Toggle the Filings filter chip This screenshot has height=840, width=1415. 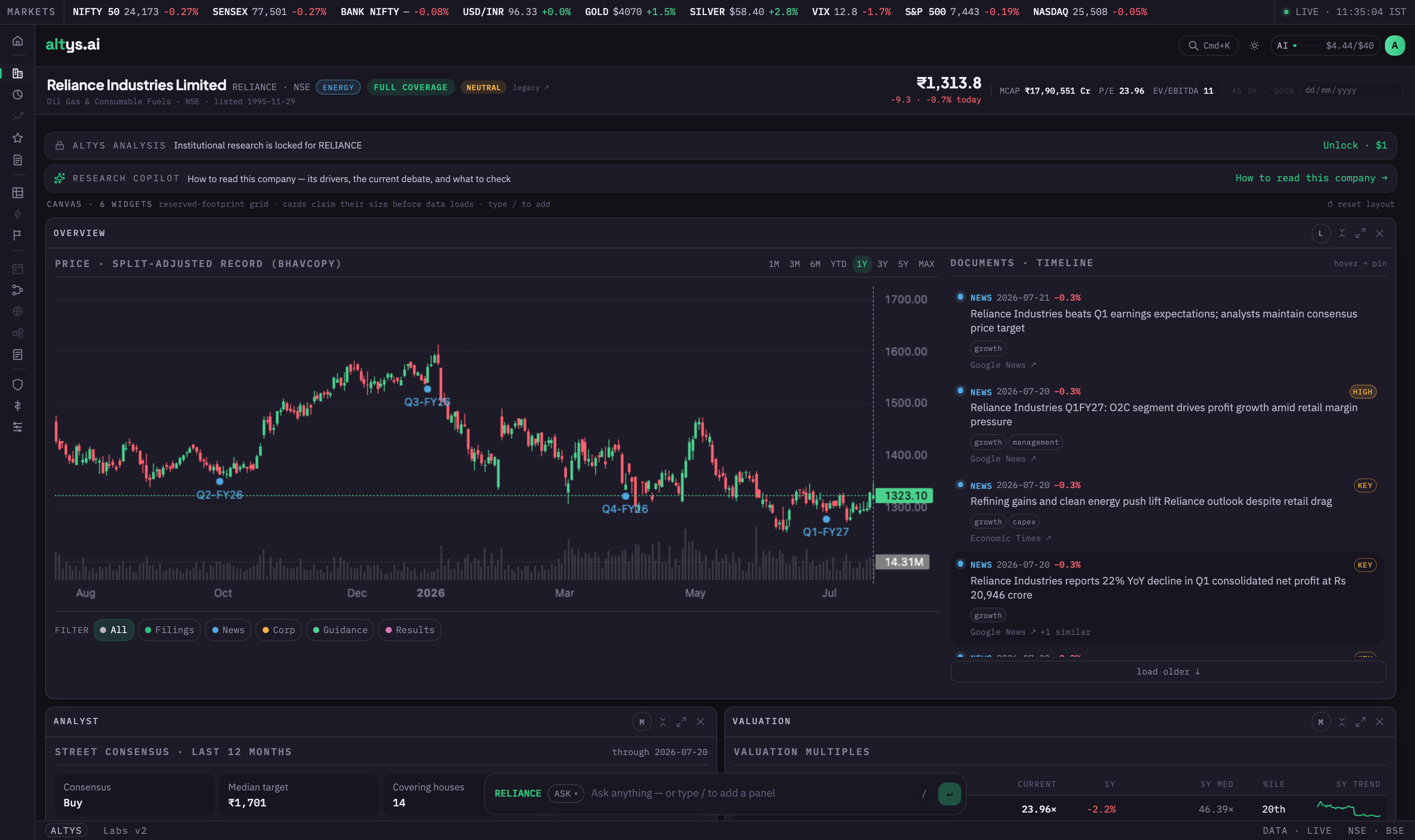[x=169, y=630]
